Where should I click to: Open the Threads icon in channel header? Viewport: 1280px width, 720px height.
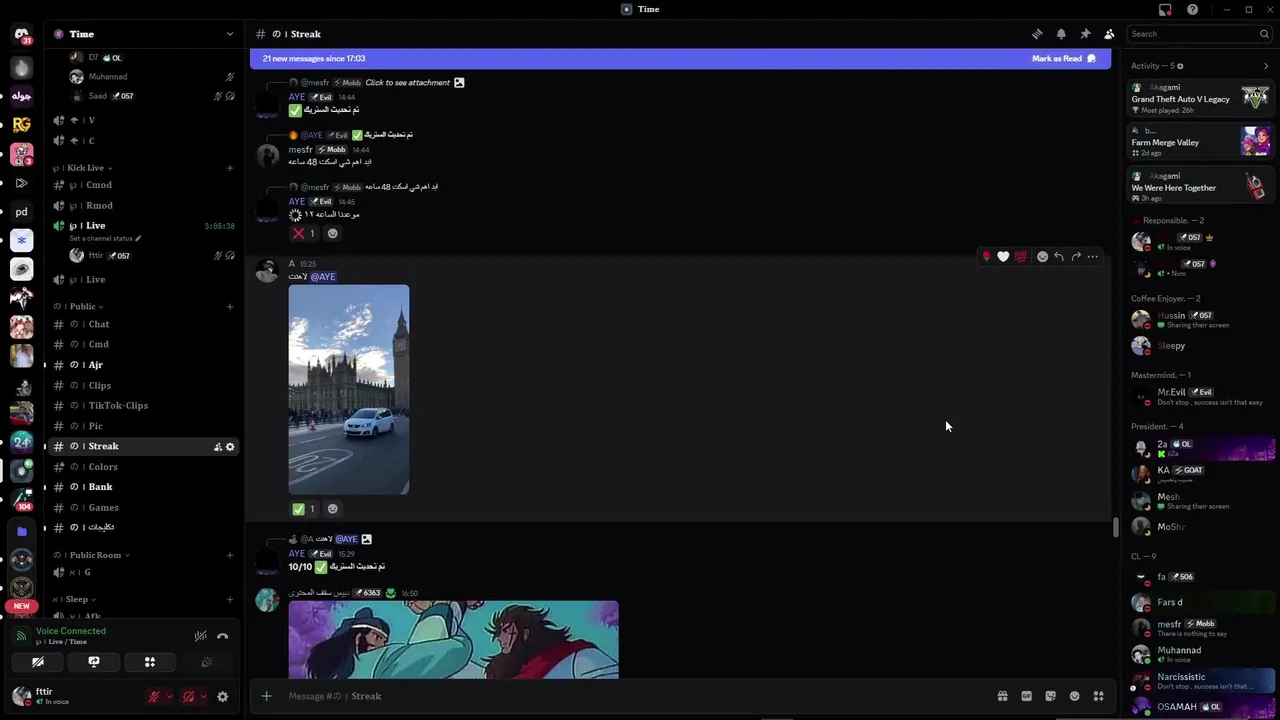pyautogui.click(x=1037, y=34)
